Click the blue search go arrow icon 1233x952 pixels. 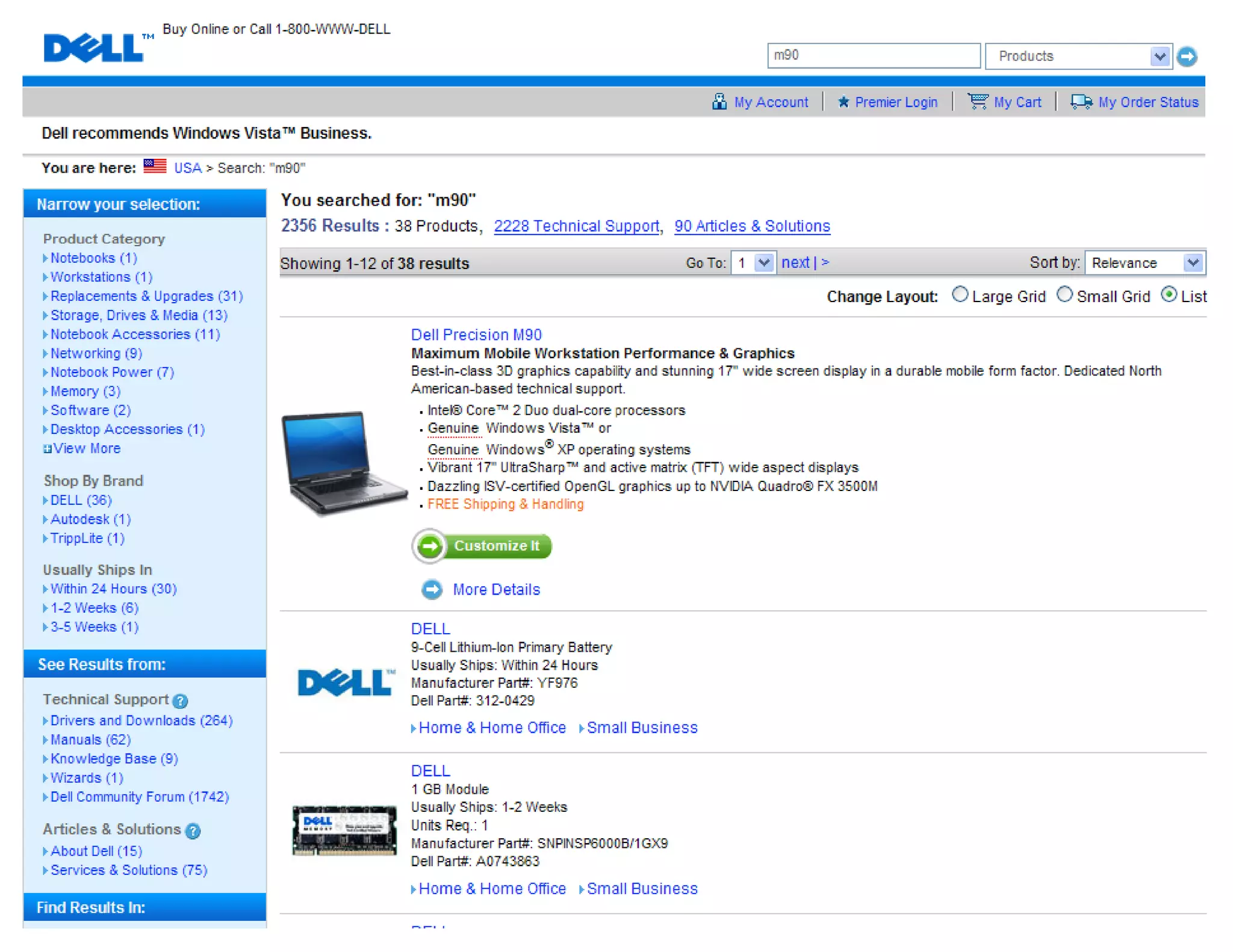(x=1187, y=57)
